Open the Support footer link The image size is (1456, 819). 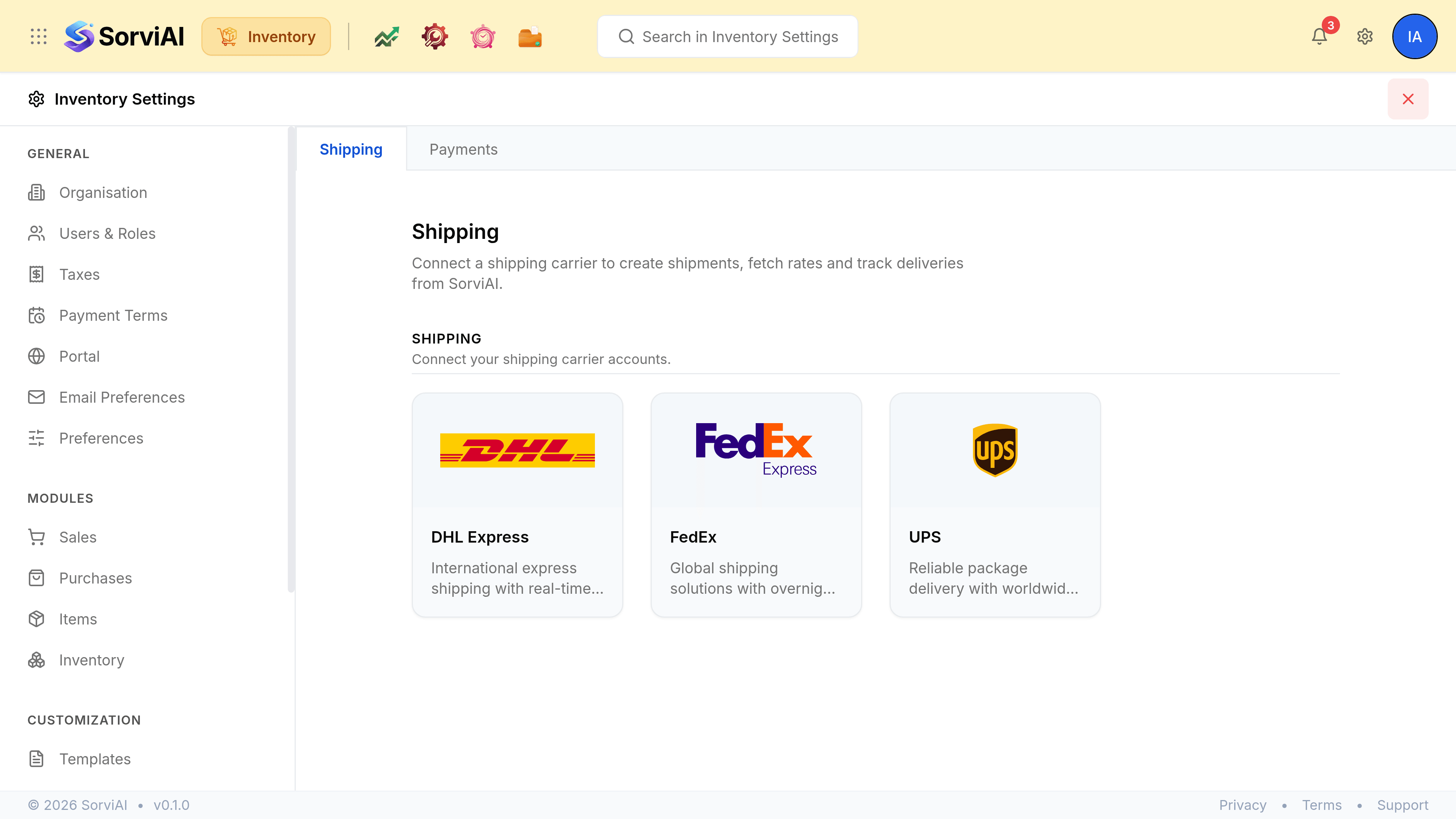[1402, 805]
